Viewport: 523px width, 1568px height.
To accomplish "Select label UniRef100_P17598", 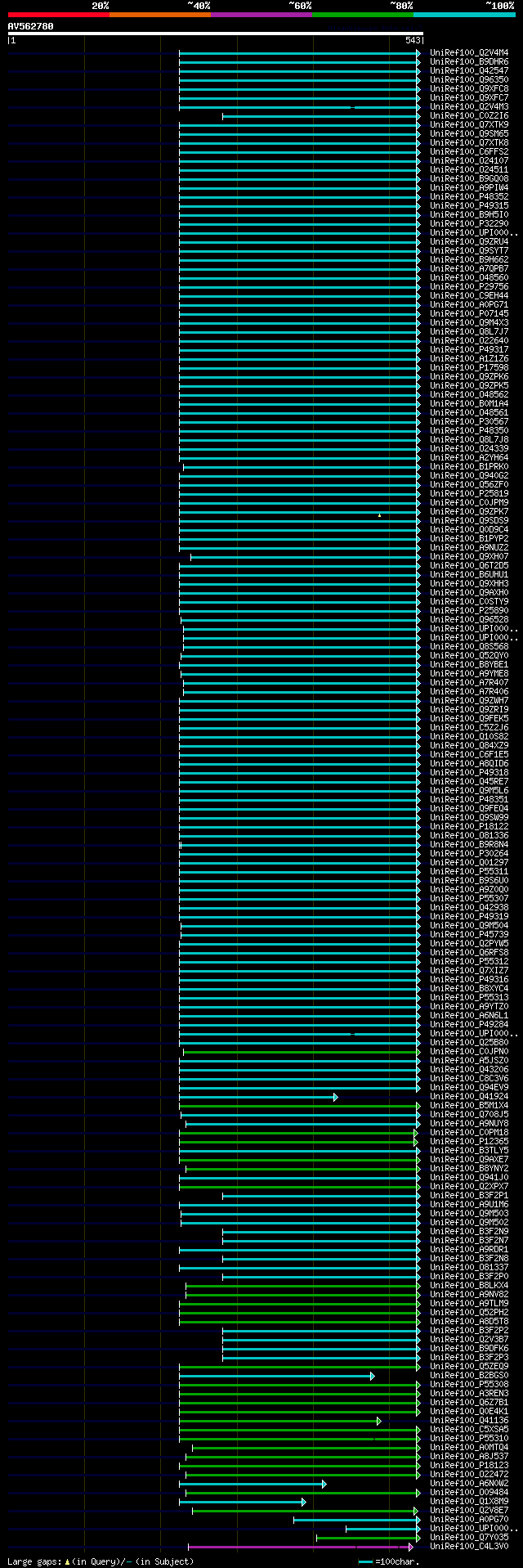I will 469,367.
